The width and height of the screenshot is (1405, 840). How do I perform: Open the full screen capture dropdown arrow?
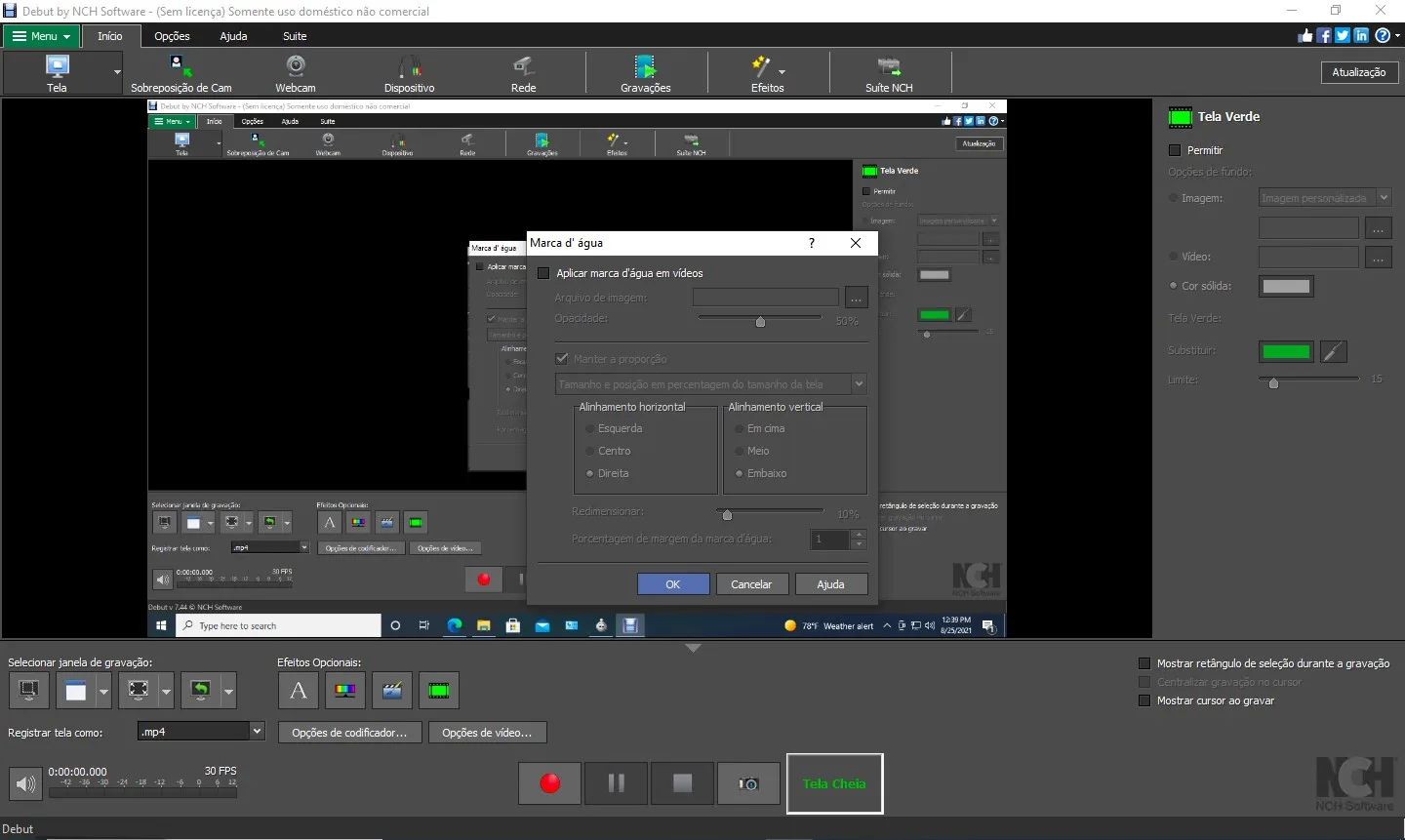[166, 691]
